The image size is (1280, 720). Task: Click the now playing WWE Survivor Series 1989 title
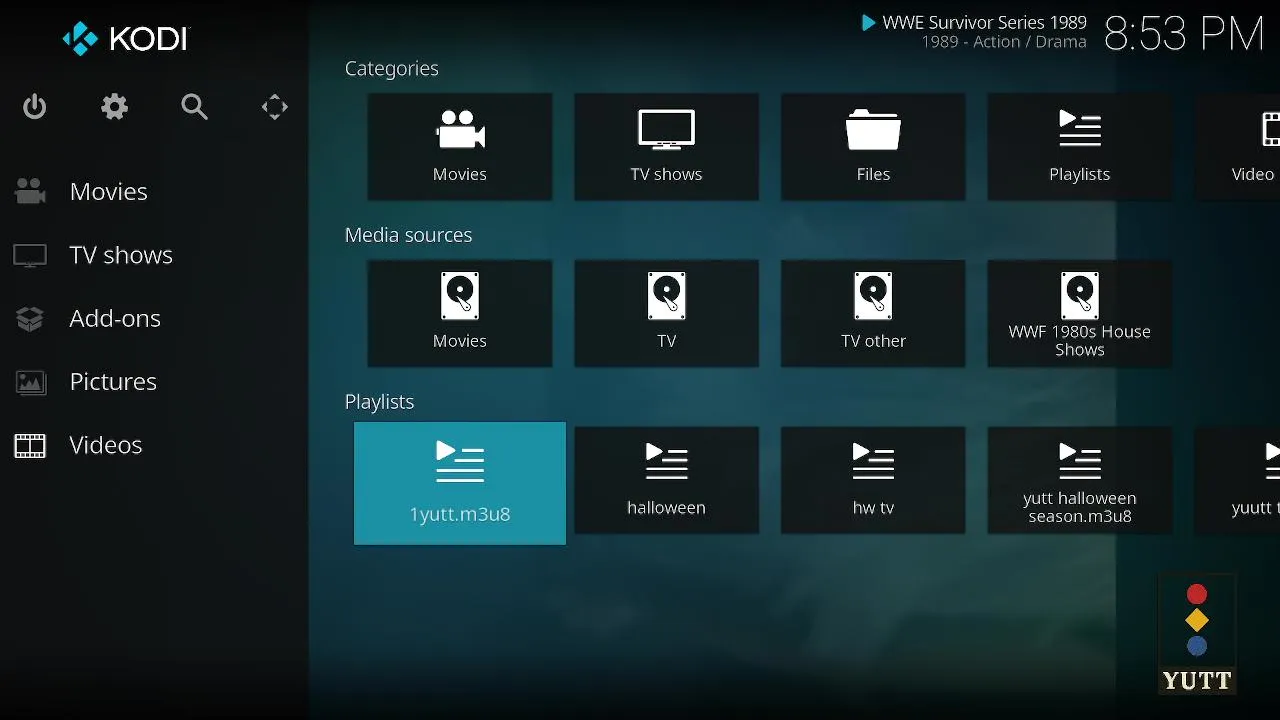[x=984, y=22]
